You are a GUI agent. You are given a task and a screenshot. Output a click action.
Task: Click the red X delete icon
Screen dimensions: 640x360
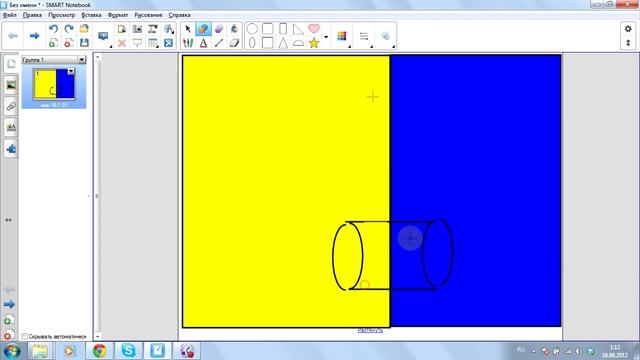coord(122,43)
